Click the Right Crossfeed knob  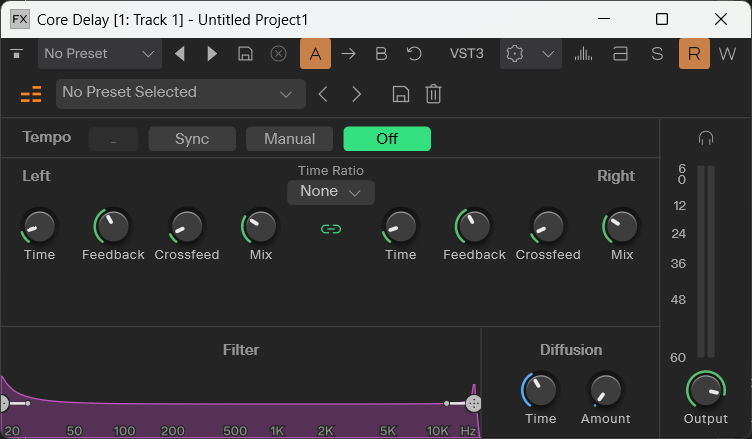tap(548, 226)
